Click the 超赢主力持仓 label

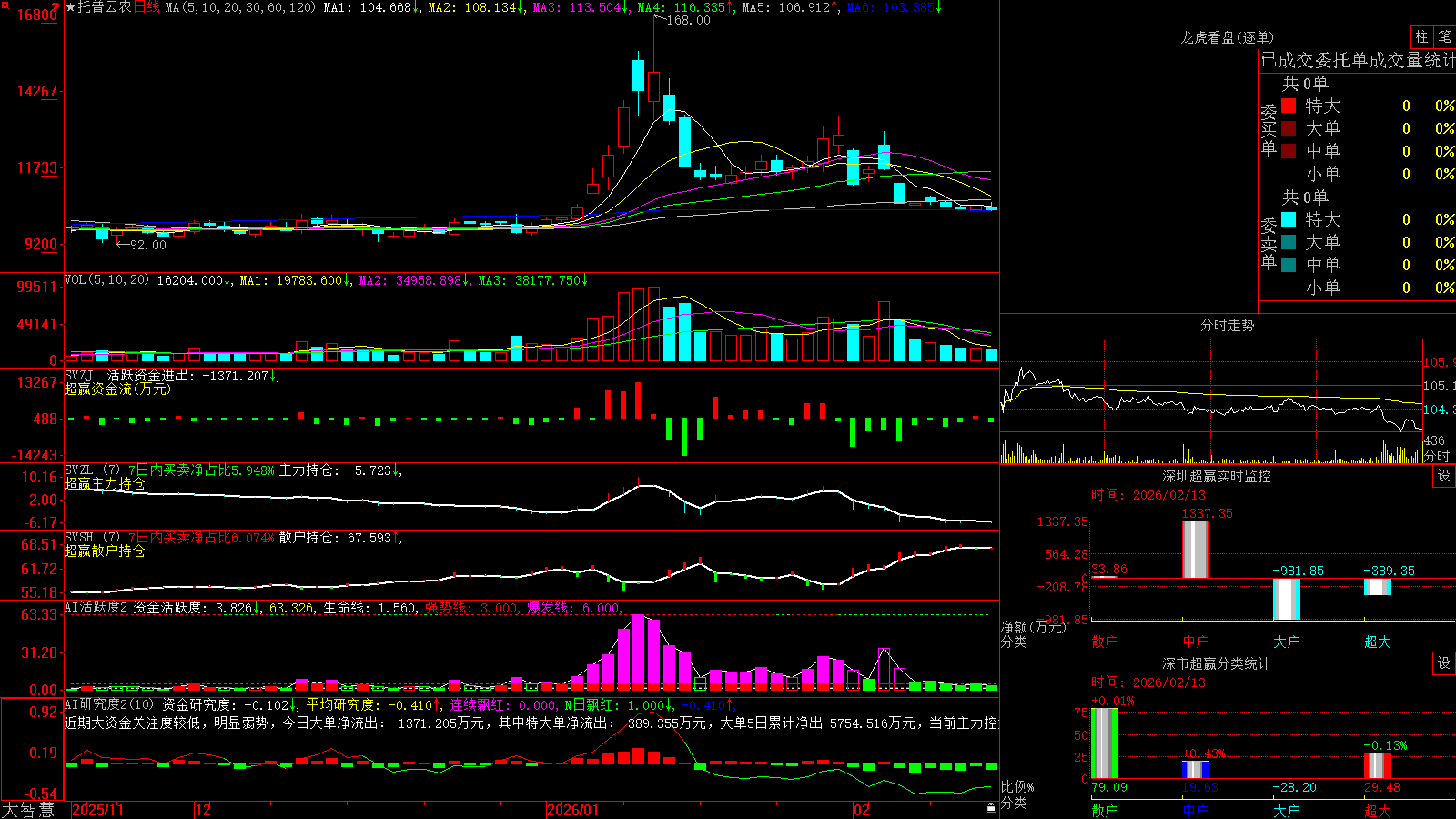tap(105, 483)
